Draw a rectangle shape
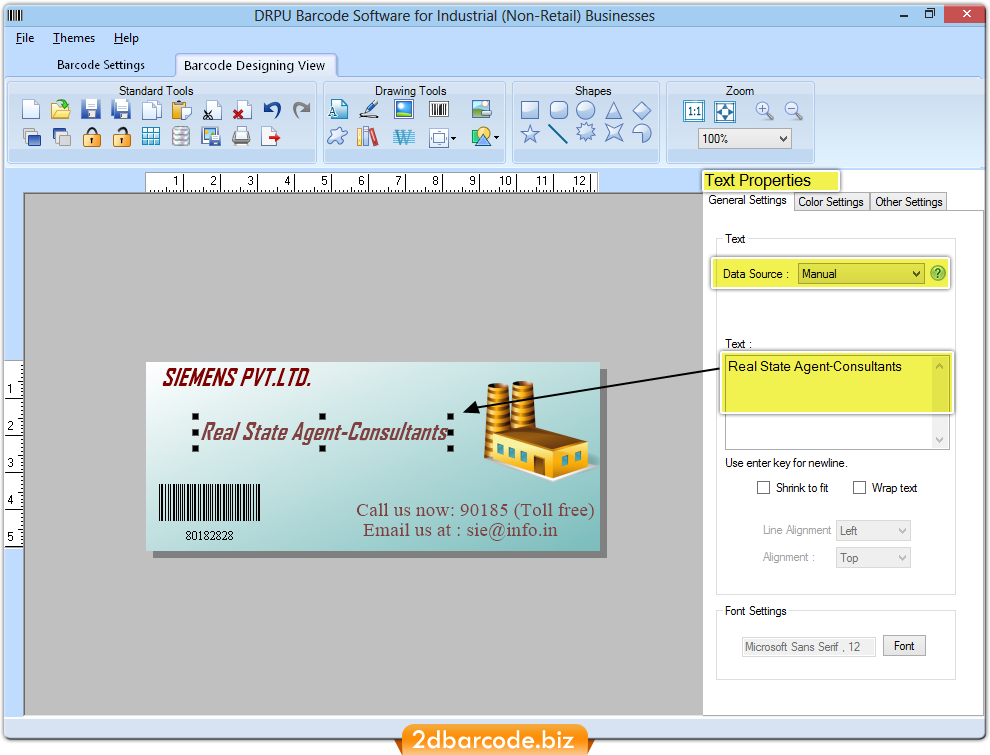The height and width of the screenshot is (755, 990). pyautogui.click(x=530, y=110)
